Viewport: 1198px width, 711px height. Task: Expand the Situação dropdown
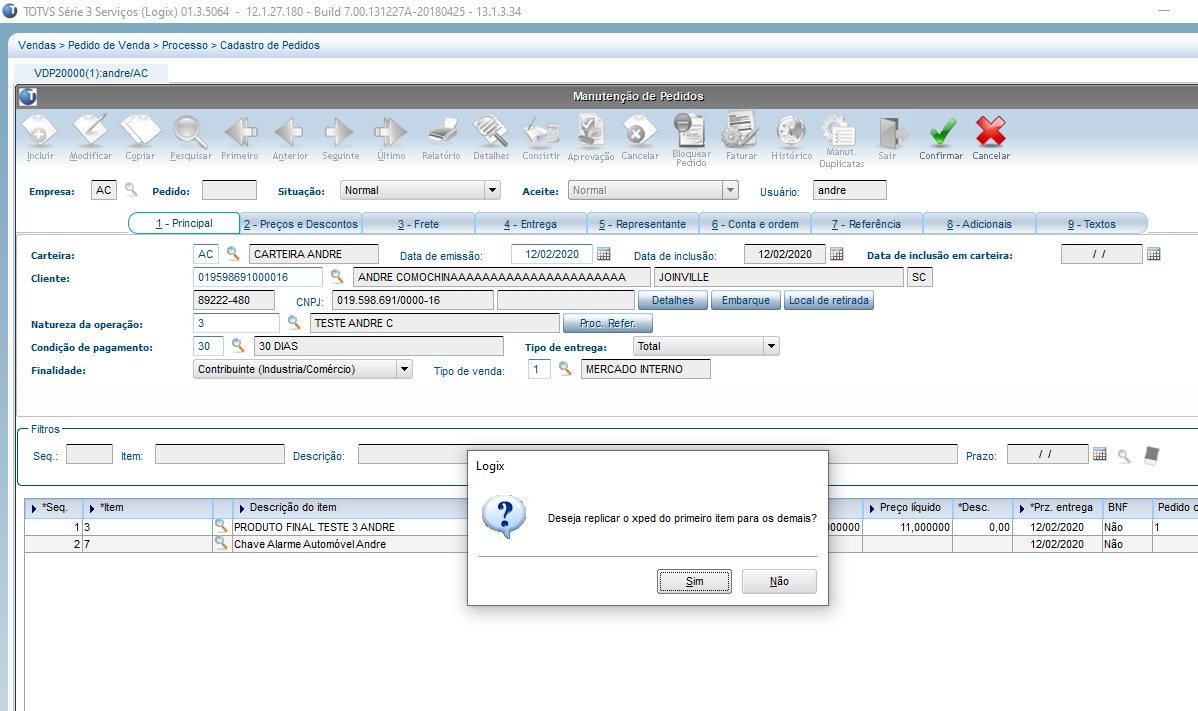493,190
